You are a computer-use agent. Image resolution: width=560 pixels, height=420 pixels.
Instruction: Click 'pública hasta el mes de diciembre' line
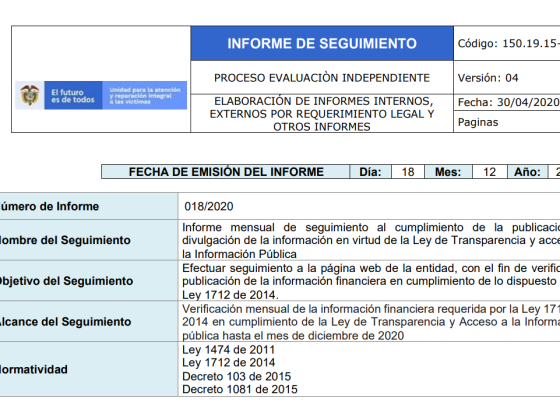293,336
